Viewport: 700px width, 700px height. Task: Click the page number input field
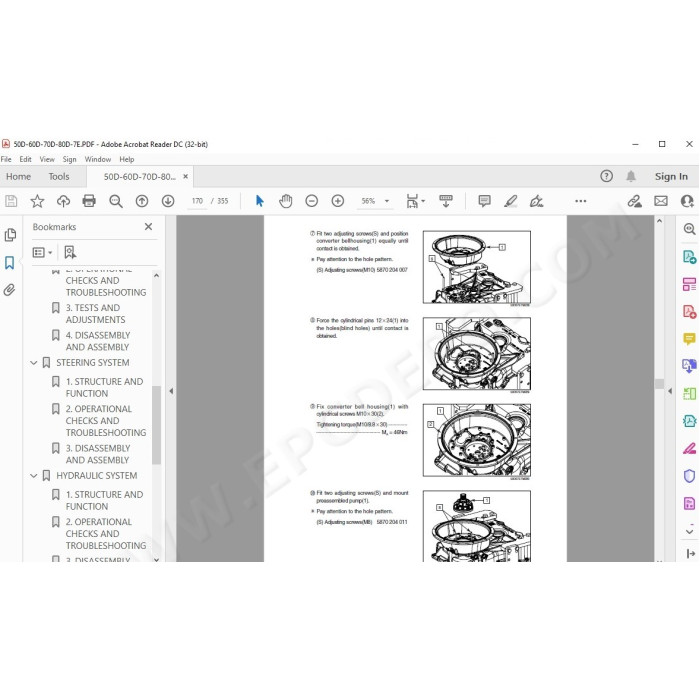pos(197,201)
